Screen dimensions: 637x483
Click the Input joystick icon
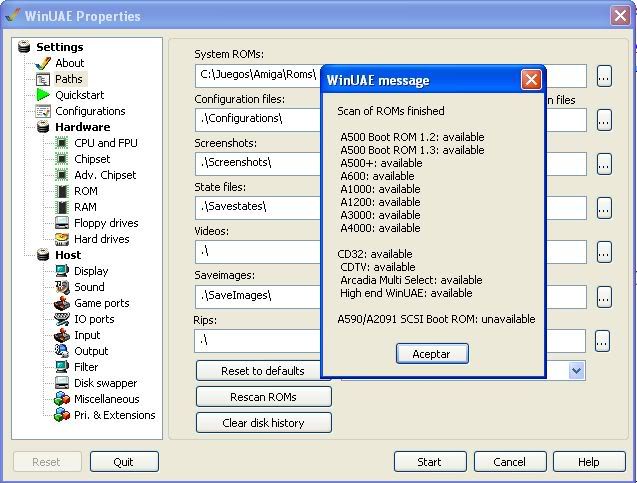coord(62,335)
